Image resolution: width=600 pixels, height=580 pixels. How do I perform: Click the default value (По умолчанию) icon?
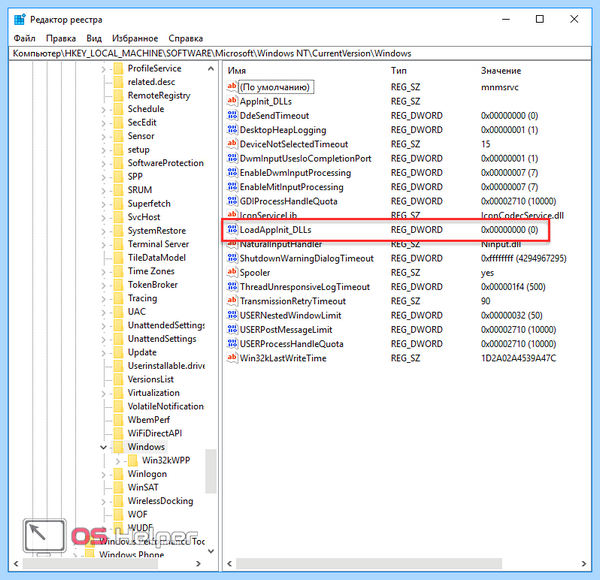[232, 87]
